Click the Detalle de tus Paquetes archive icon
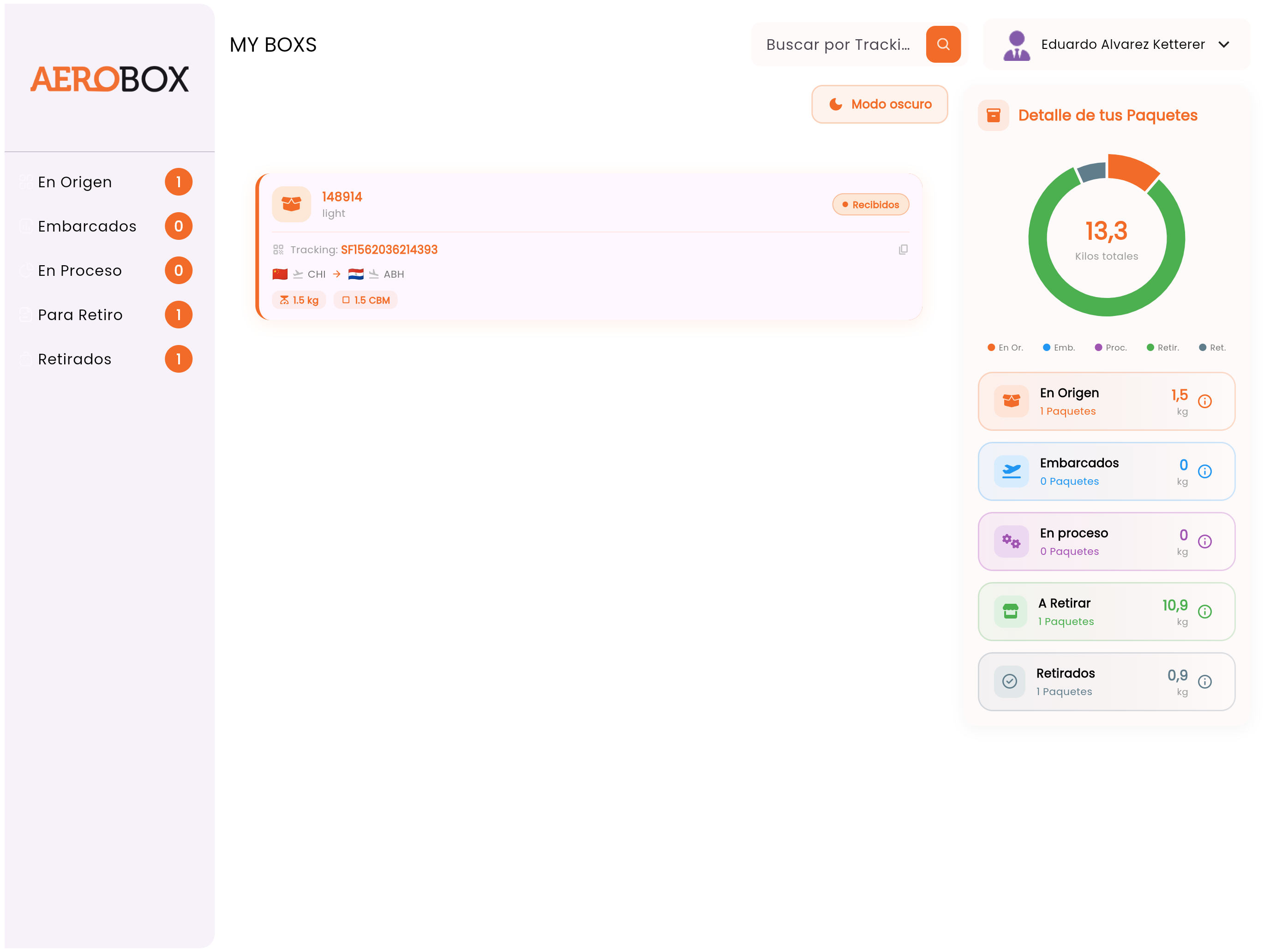The image size is (1270, 952). [993, 115]
